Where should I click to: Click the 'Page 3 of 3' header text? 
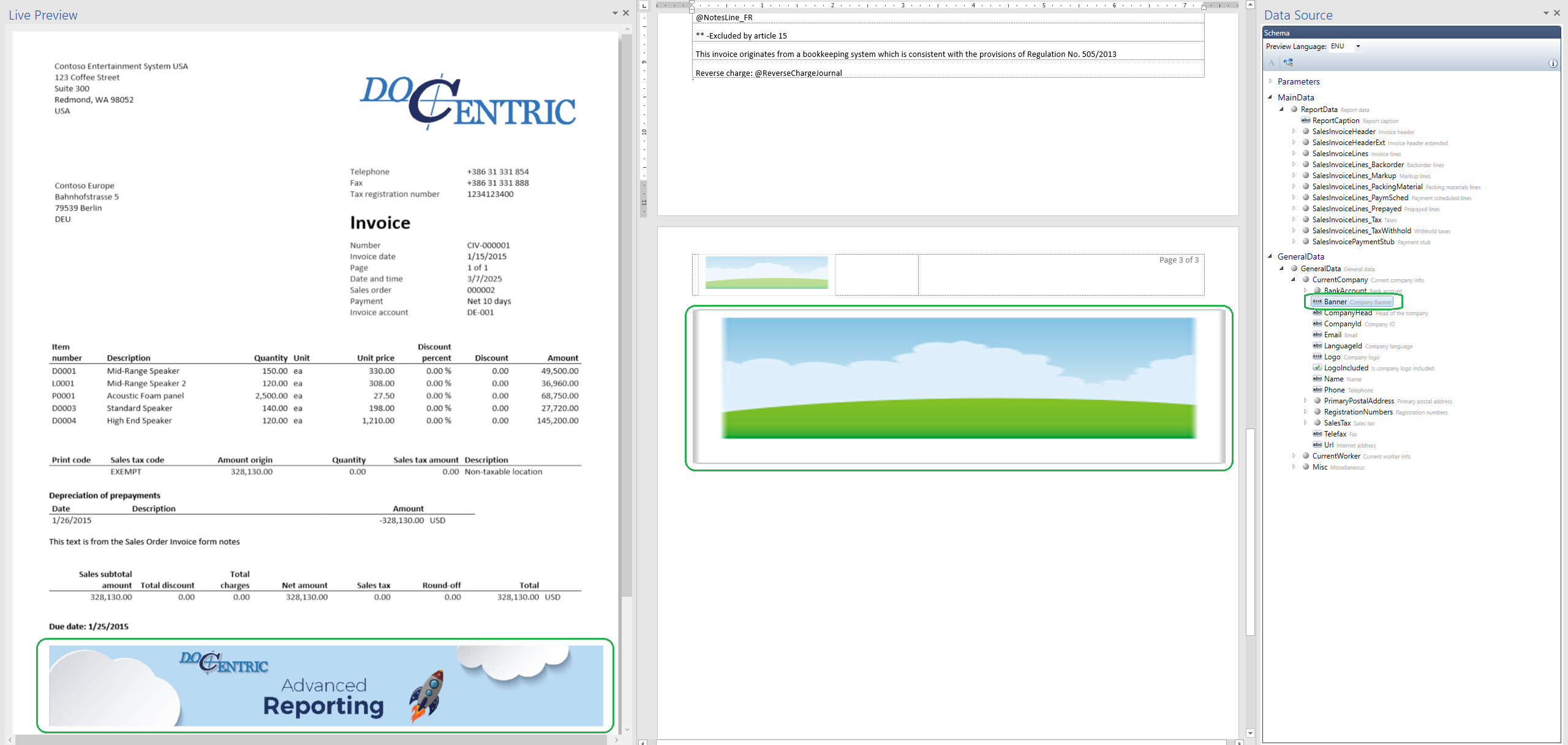[x=1178, y=260]
